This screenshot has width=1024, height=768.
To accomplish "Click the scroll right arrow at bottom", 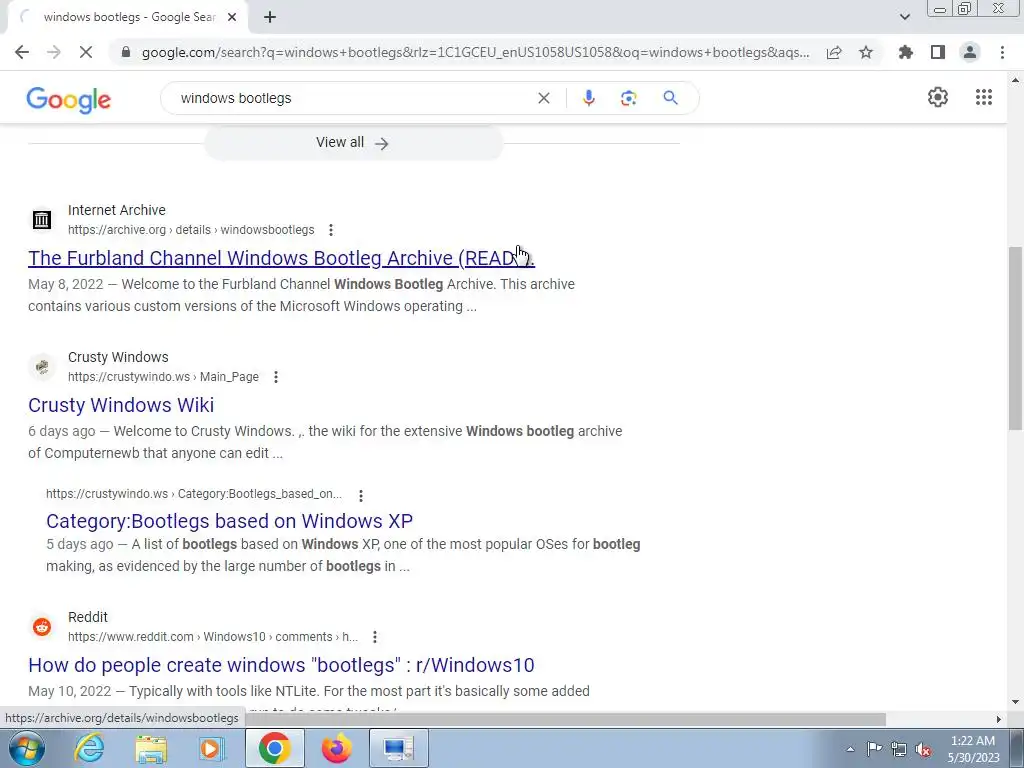I will 999,719.
